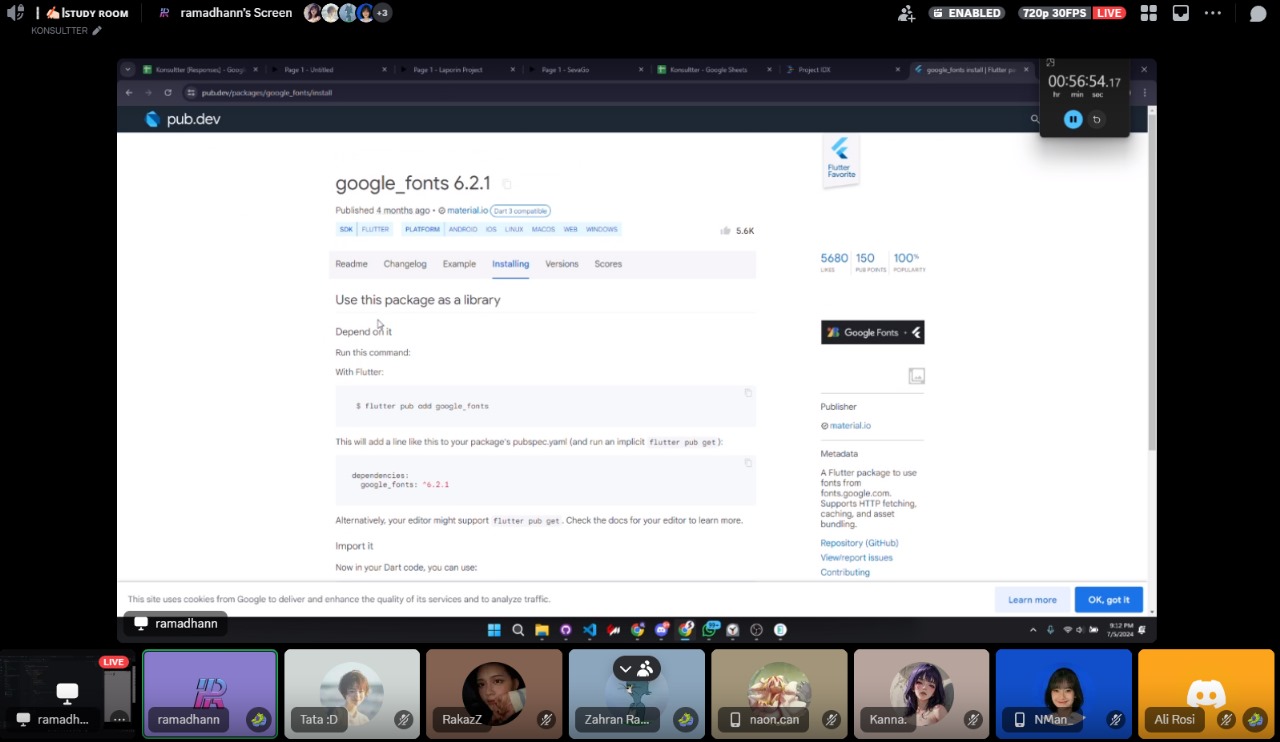Open View/report issues link
The height and width of the screenshot is (742, 1280).
pos(857,558)
